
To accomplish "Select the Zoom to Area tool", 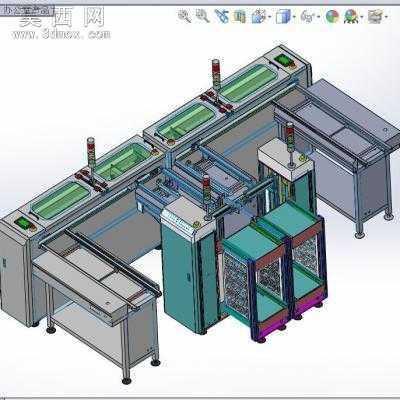I will [x=202, y=16].
